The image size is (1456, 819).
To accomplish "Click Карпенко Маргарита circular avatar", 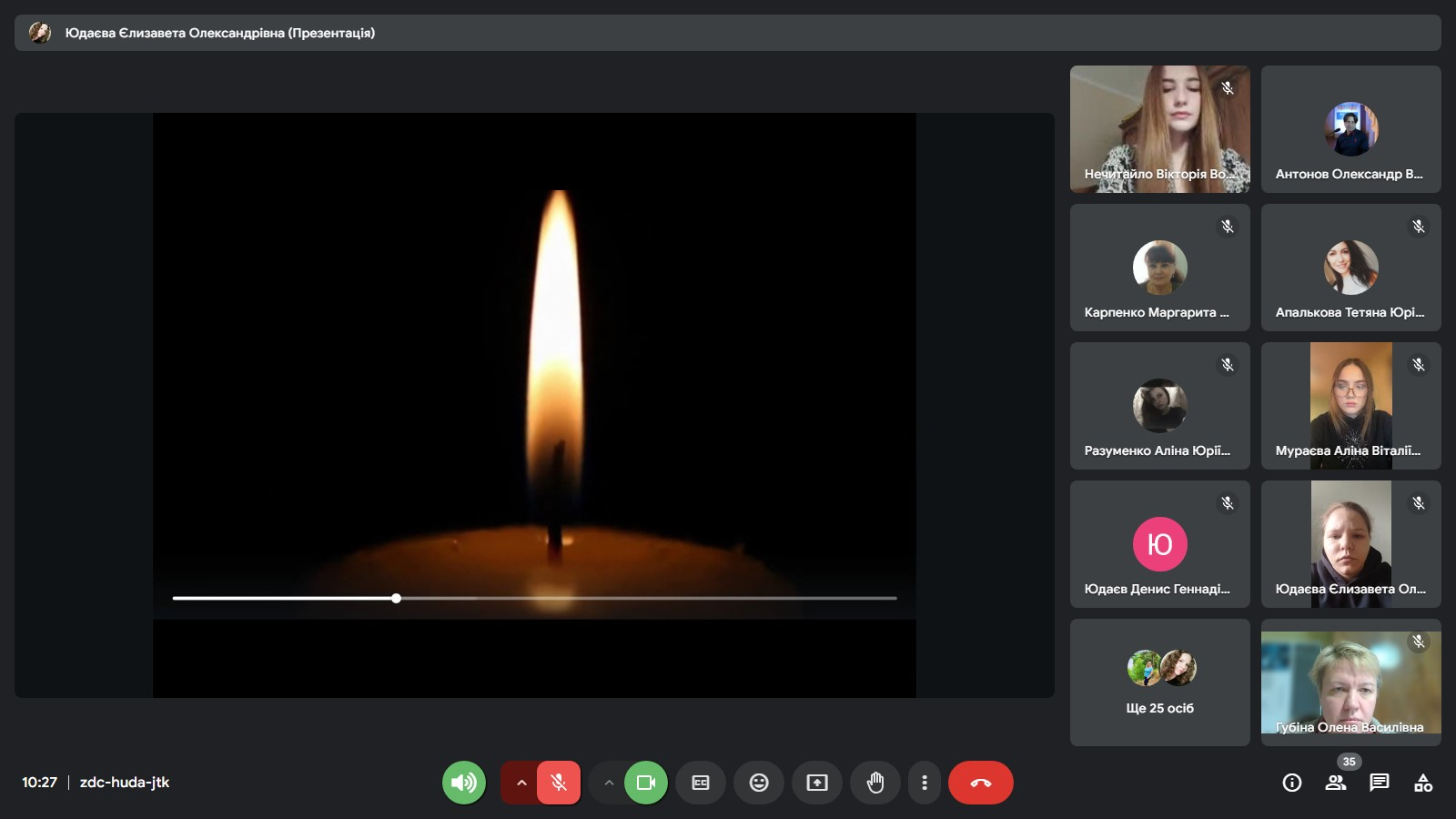I will point(1160,268).
